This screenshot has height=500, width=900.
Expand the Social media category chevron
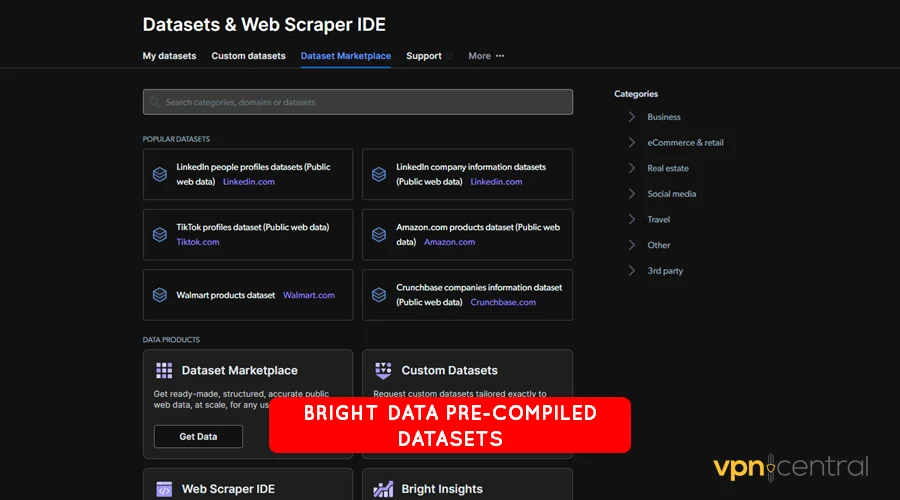[x=631, y=193]
